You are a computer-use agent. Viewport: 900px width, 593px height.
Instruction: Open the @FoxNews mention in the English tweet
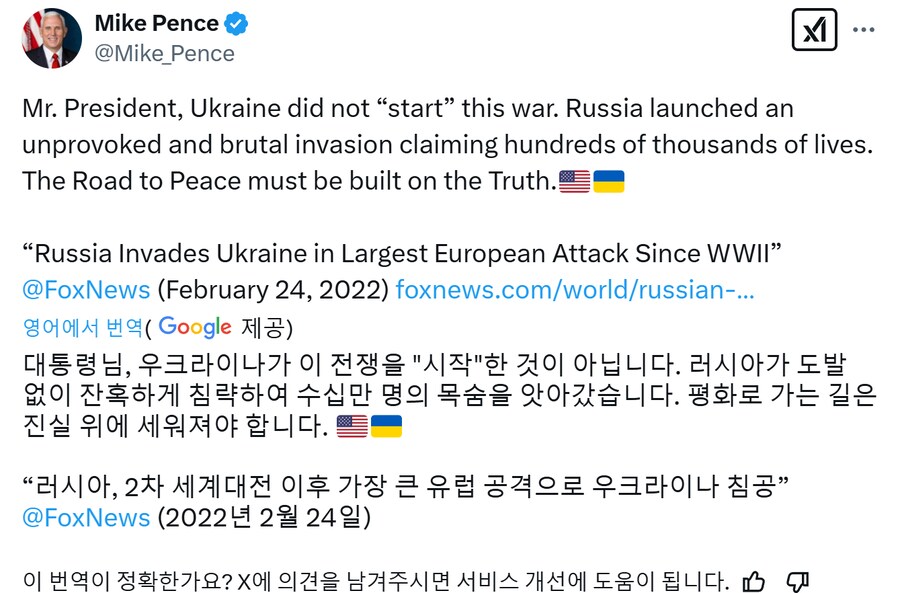[86, 290]
